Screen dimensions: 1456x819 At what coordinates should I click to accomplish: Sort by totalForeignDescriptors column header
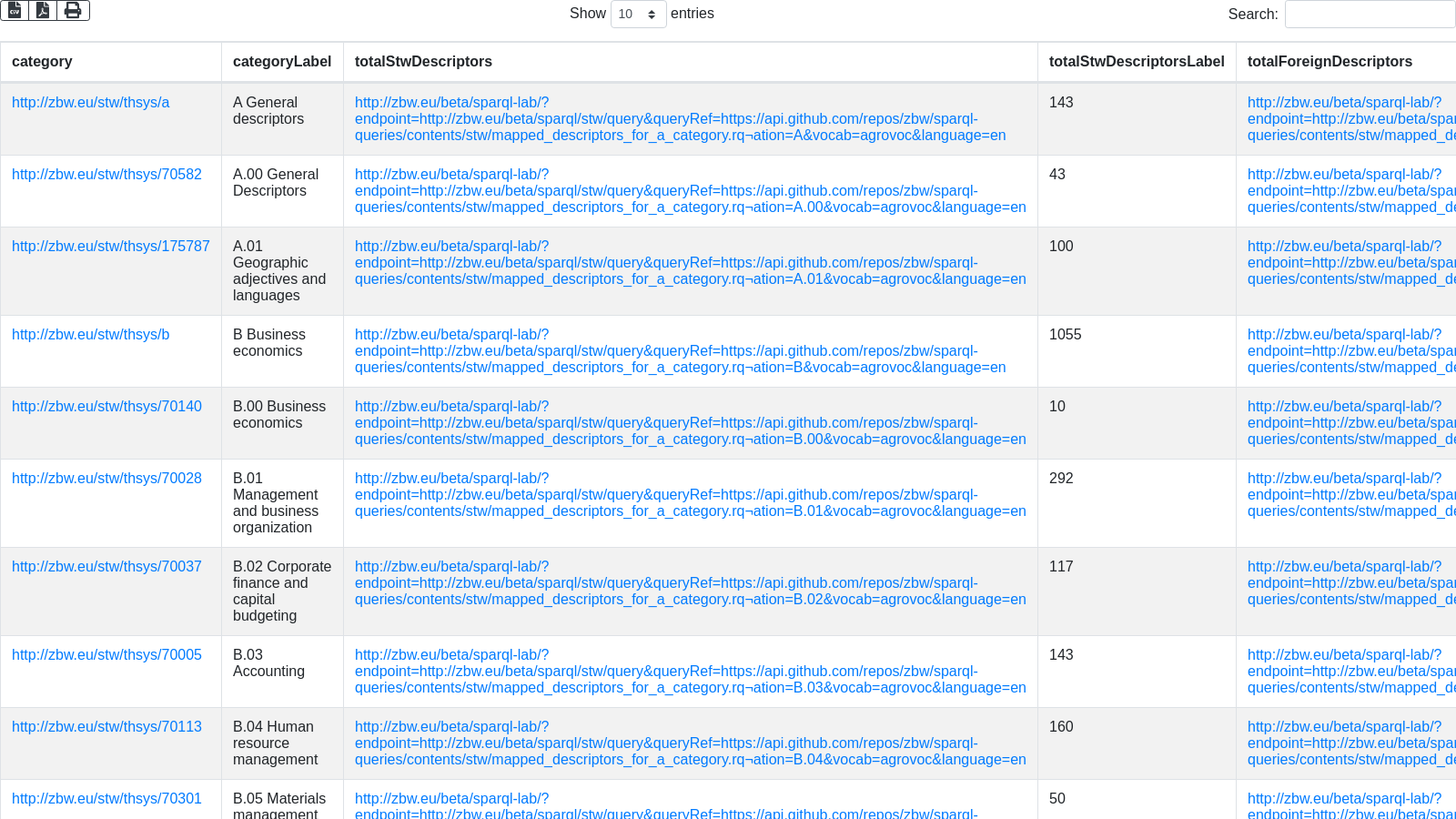[x=1330, y=62]
